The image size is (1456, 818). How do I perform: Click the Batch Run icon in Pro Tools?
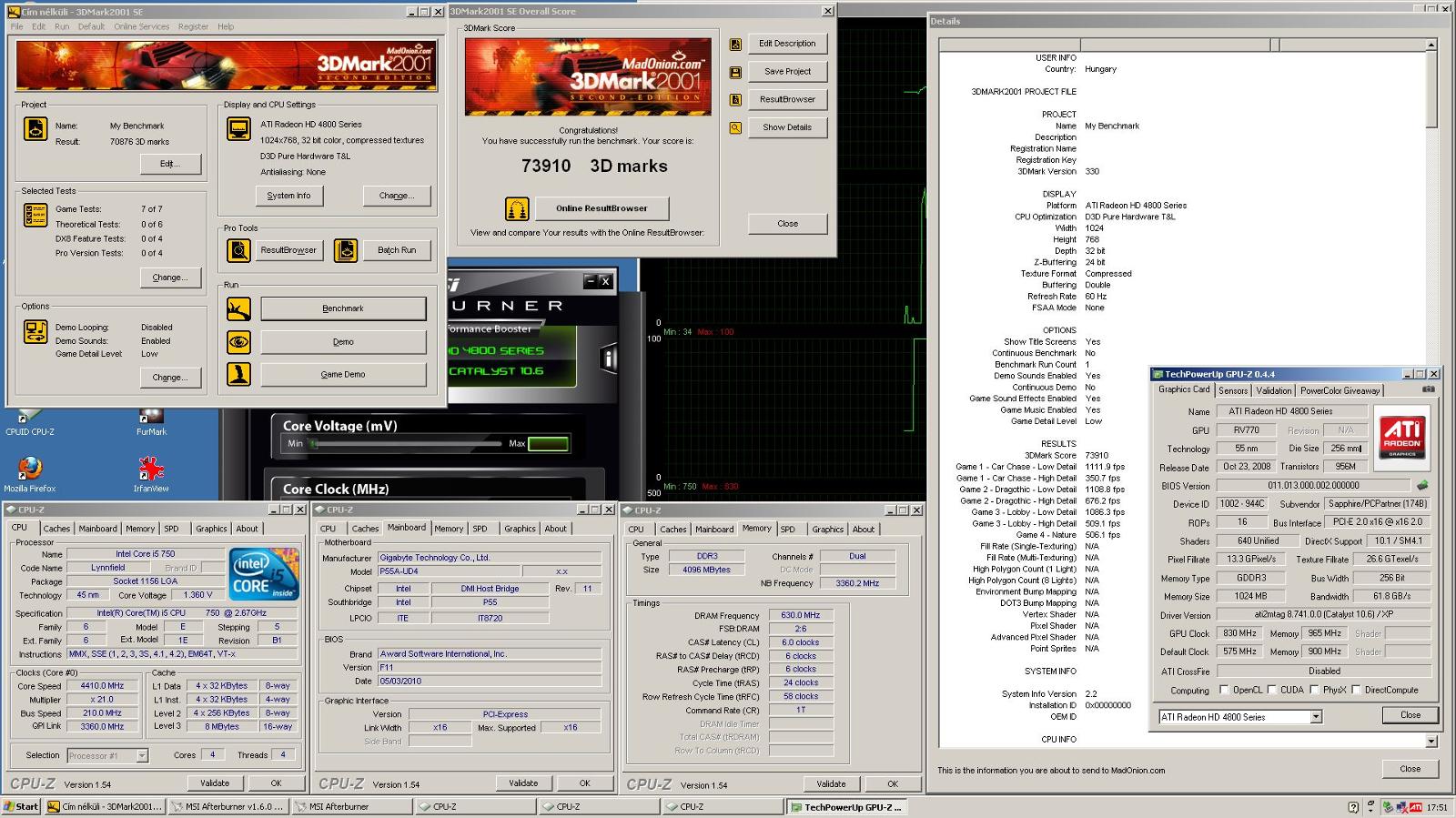(x=346, y=250)
